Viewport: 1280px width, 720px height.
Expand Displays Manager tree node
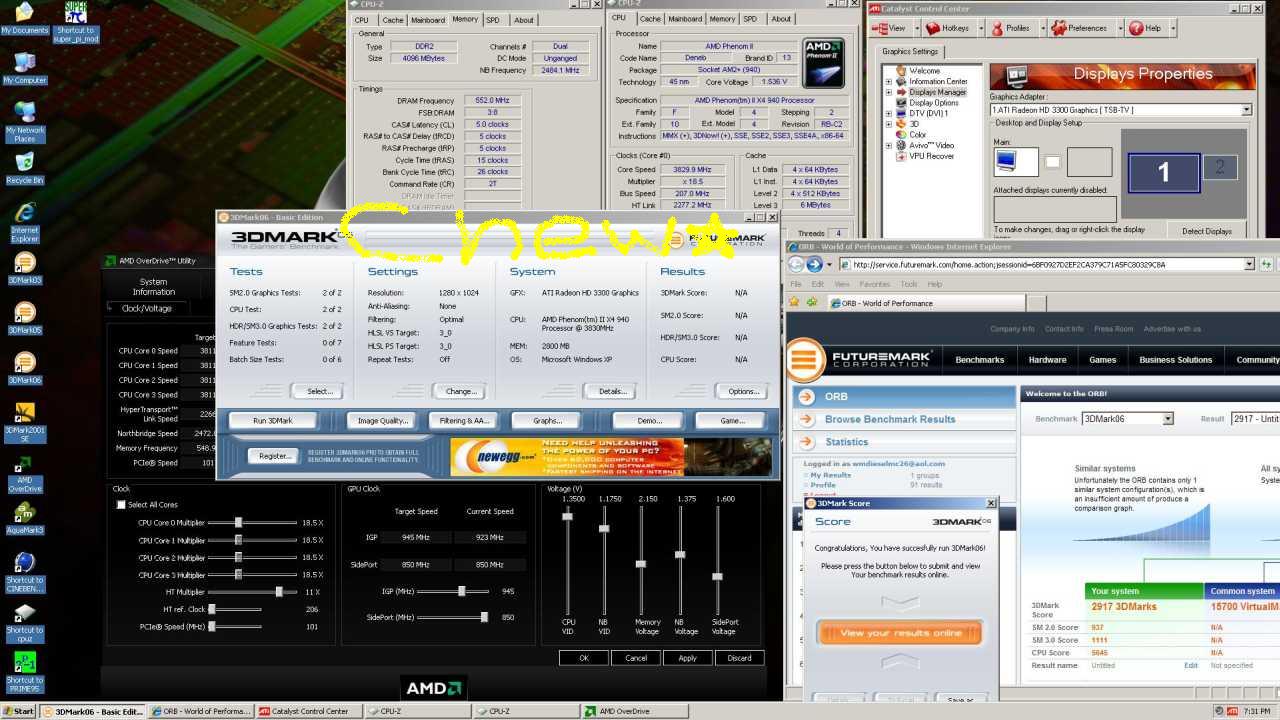click(888, 92)
